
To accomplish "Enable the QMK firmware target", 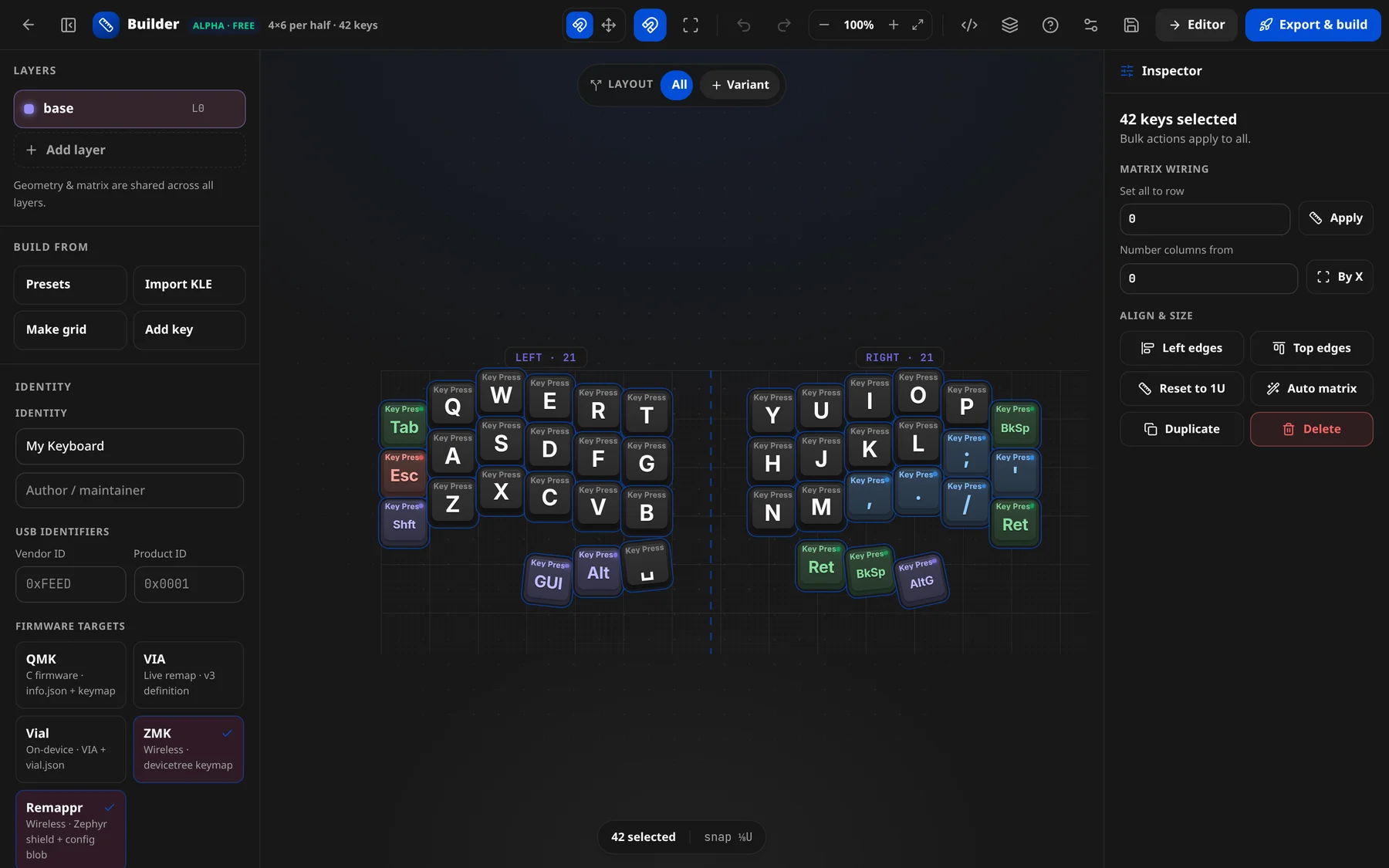I will [x=70, y=675].
